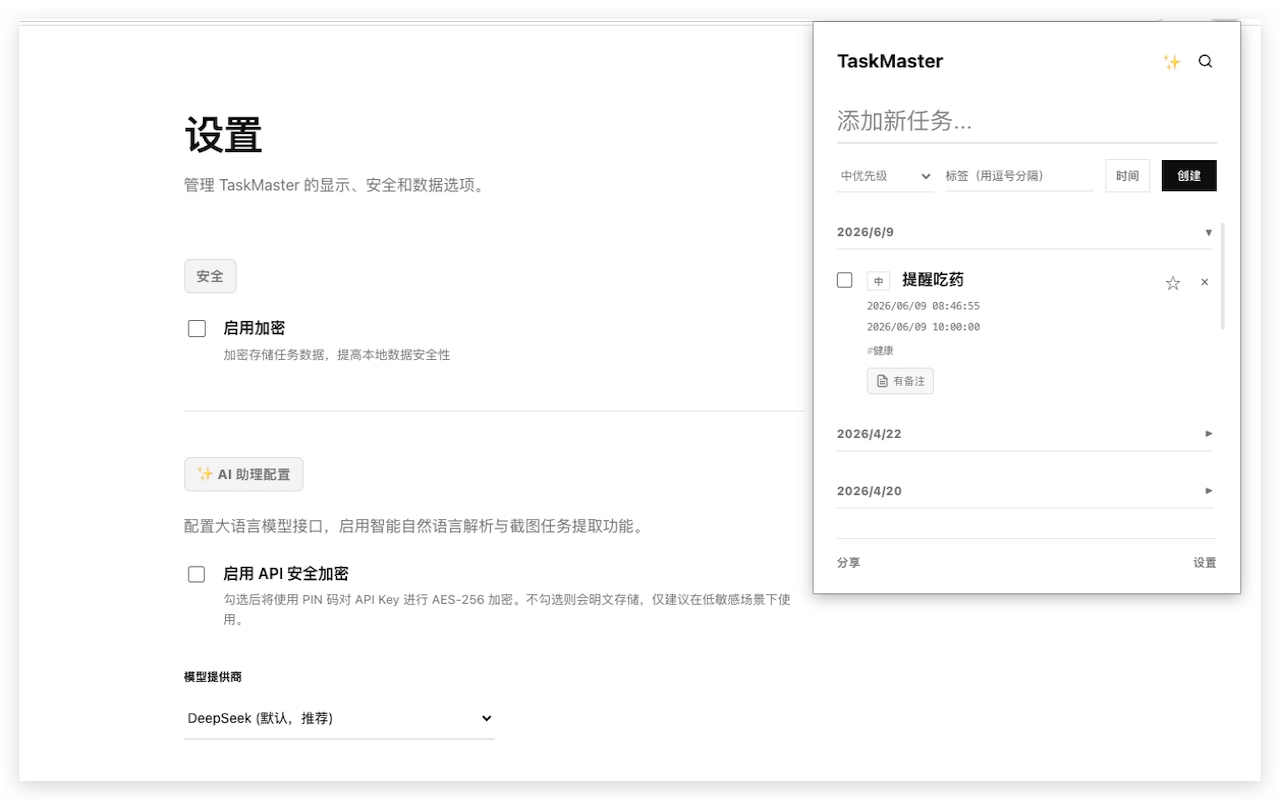Click the 2026/06/09 08:46:55 created time
Image resolution: width=1280 pixels, height=800 pixels.
click(x=923, y=306)
